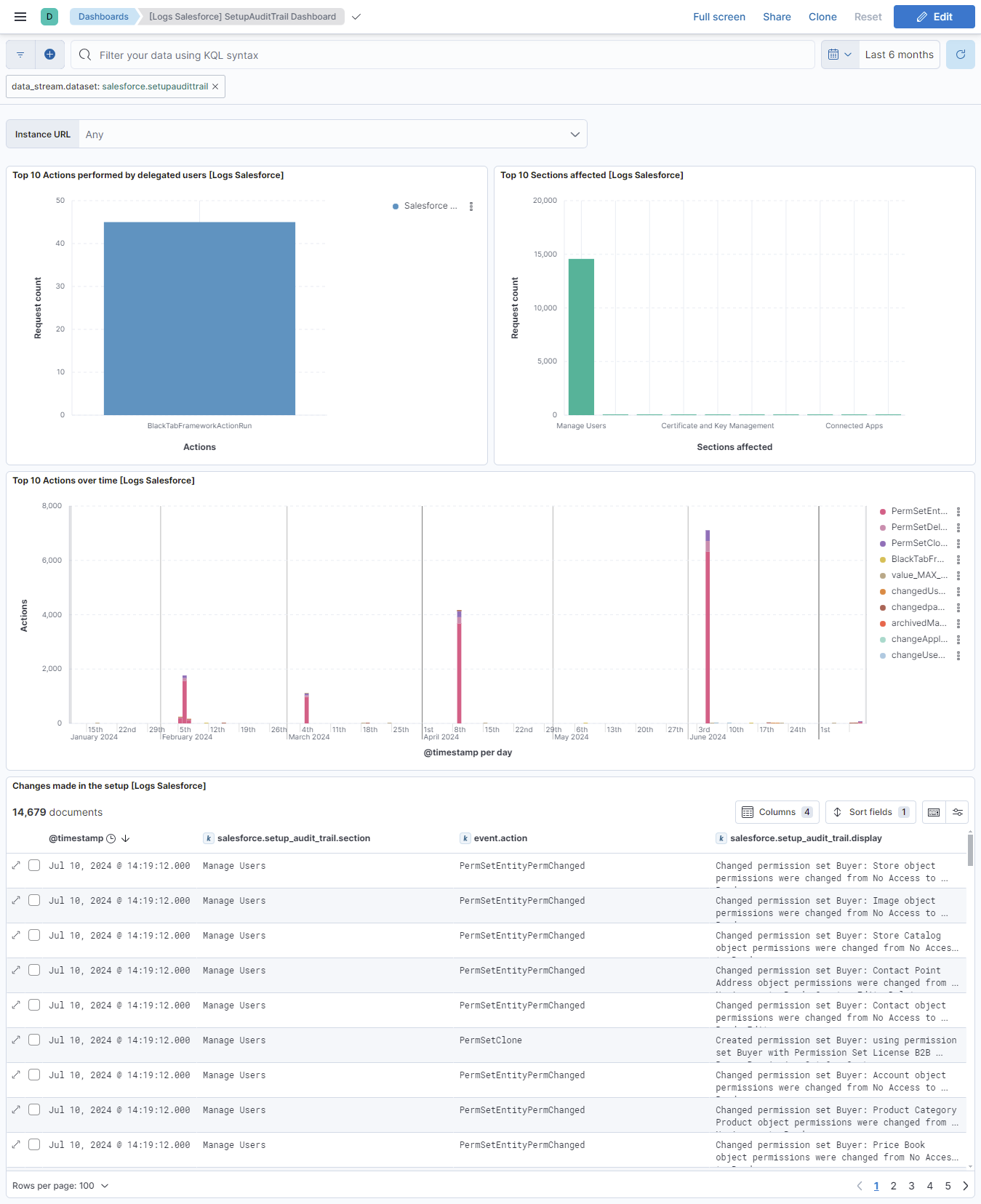The image size is (981, 1204).
Task: Change the Rows per page setting
Action: point(60,1186)
